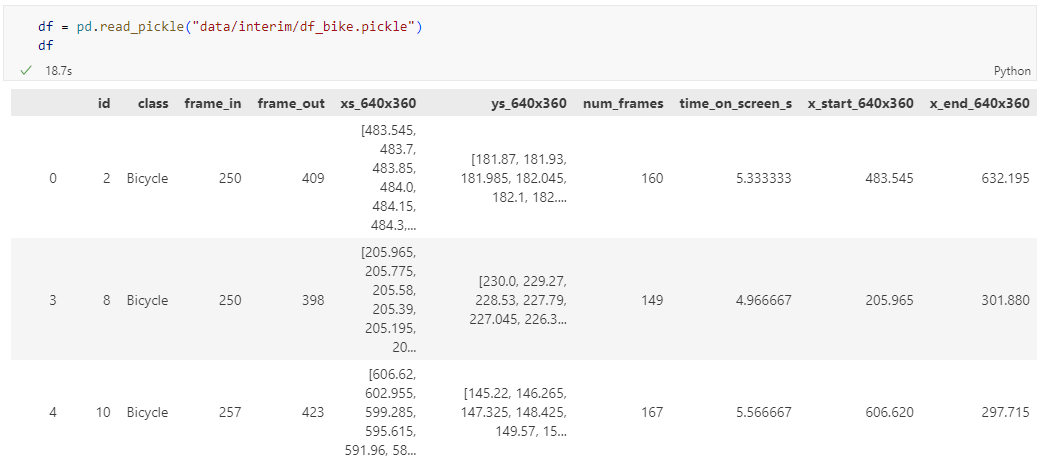Click row index 0 of the dataframe
The width and height of the screenshot is (1043, 463).
coord(53,178)
